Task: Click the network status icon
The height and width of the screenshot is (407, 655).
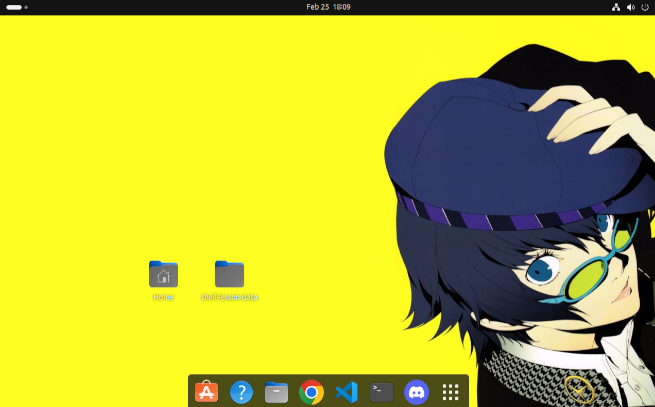Action: click(616, 7)
